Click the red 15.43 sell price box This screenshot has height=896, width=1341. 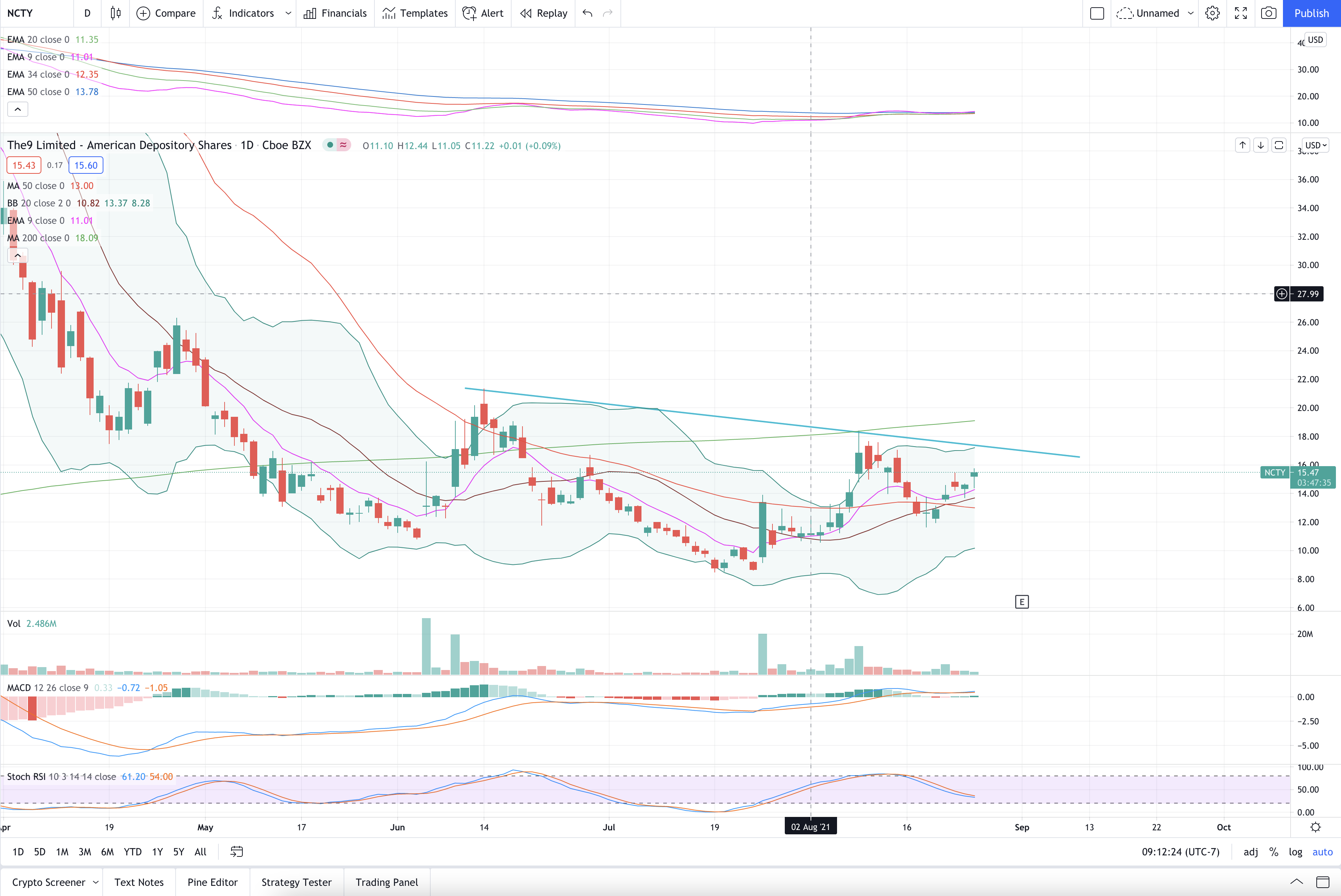pos(24,165)
